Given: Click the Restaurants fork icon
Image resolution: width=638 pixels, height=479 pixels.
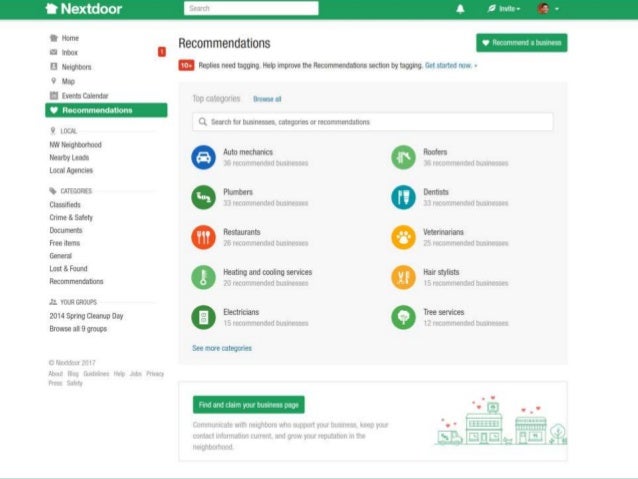Looking at the screenshot, I should (203, 237).
